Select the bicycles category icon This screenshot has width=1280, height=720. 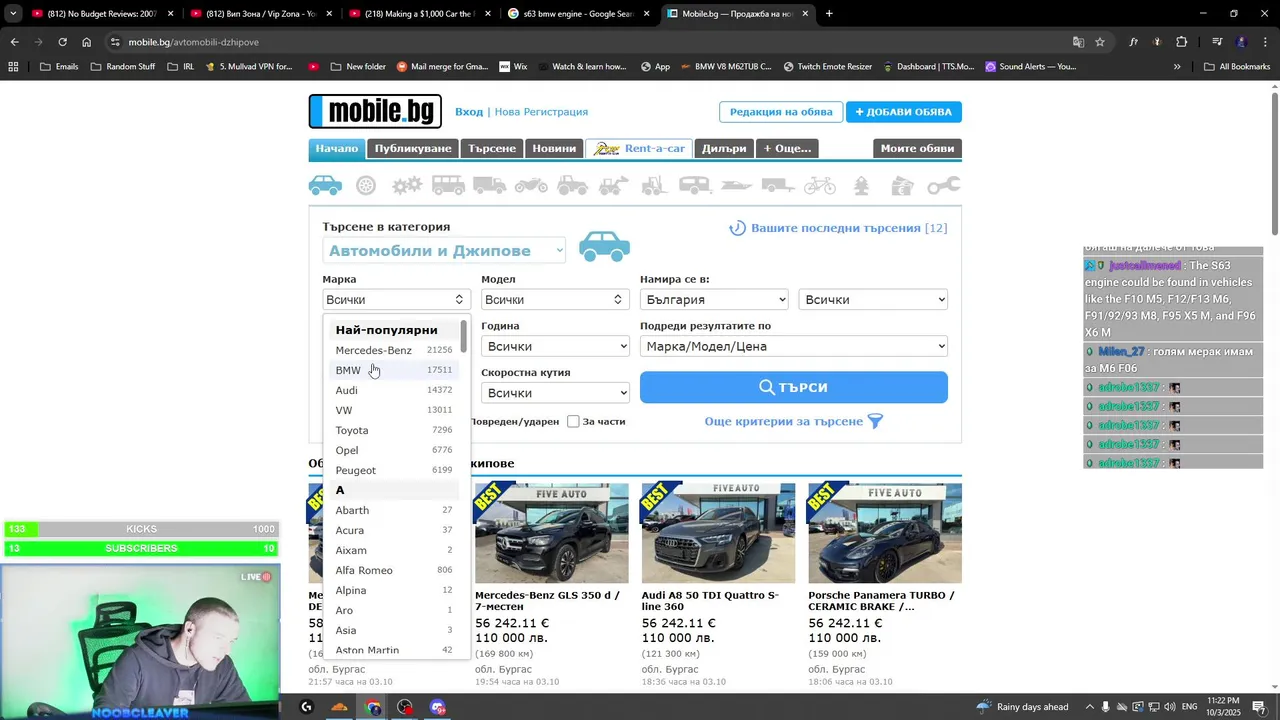coord(819,185)
